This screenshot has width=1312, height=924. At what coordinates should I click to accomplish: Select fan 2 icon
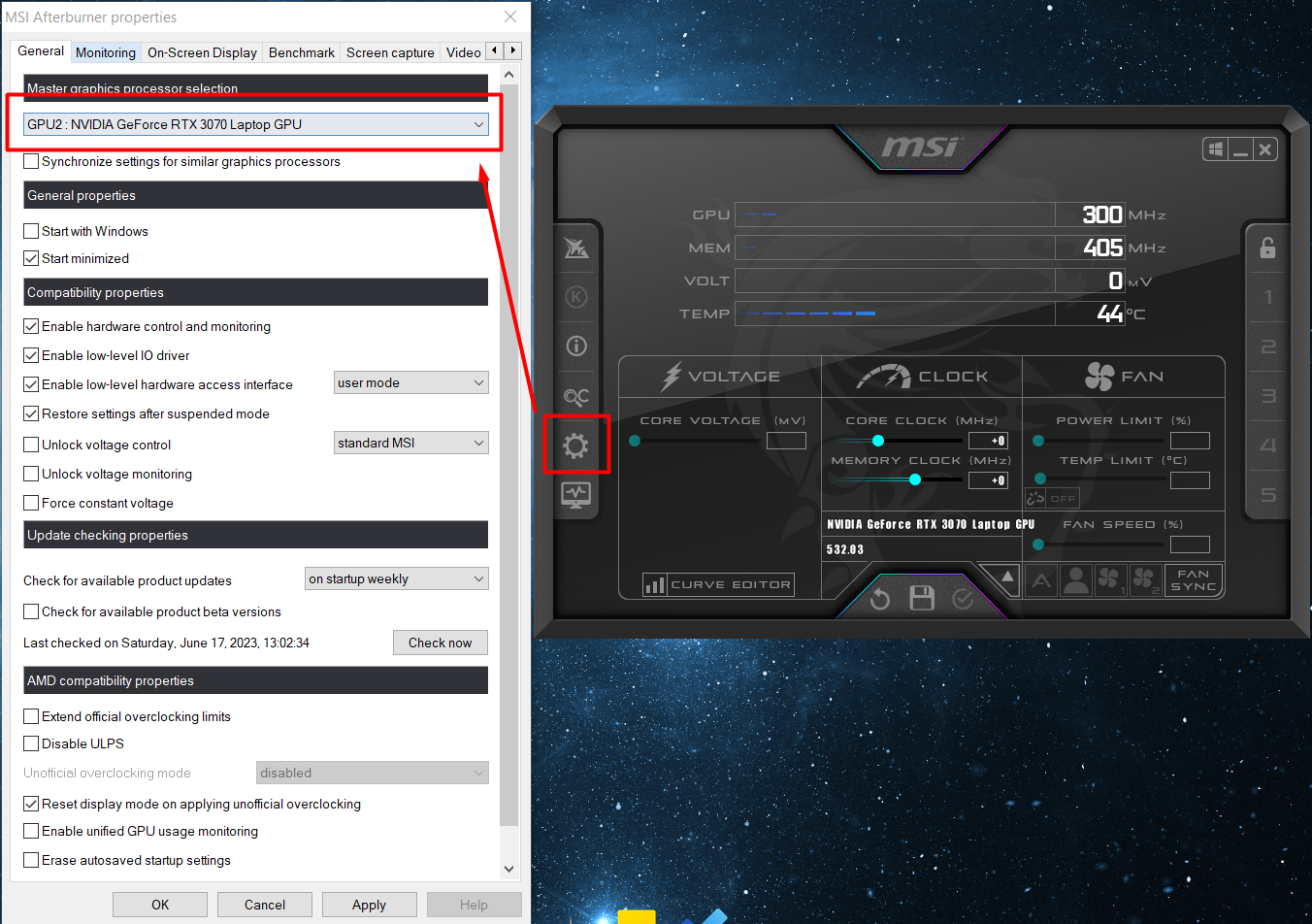pyautogui.click(x=1145, y=580)
